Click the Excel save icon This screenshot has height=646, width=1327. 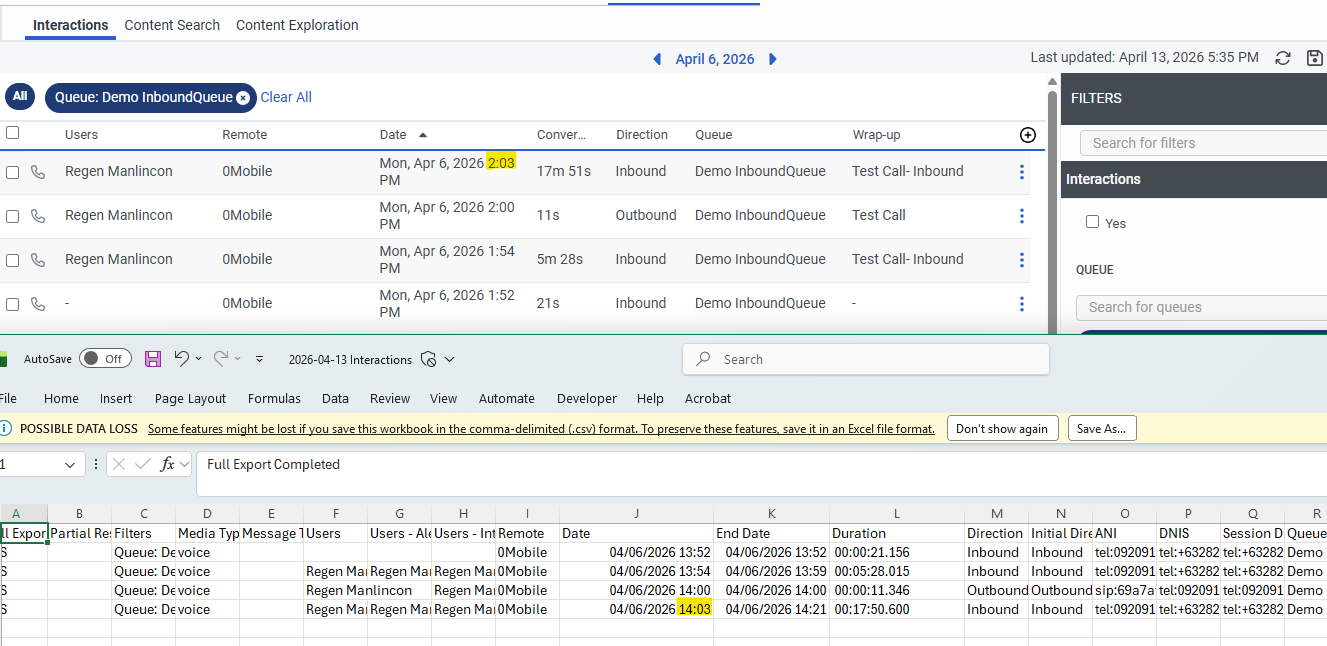tap(153, 359)
